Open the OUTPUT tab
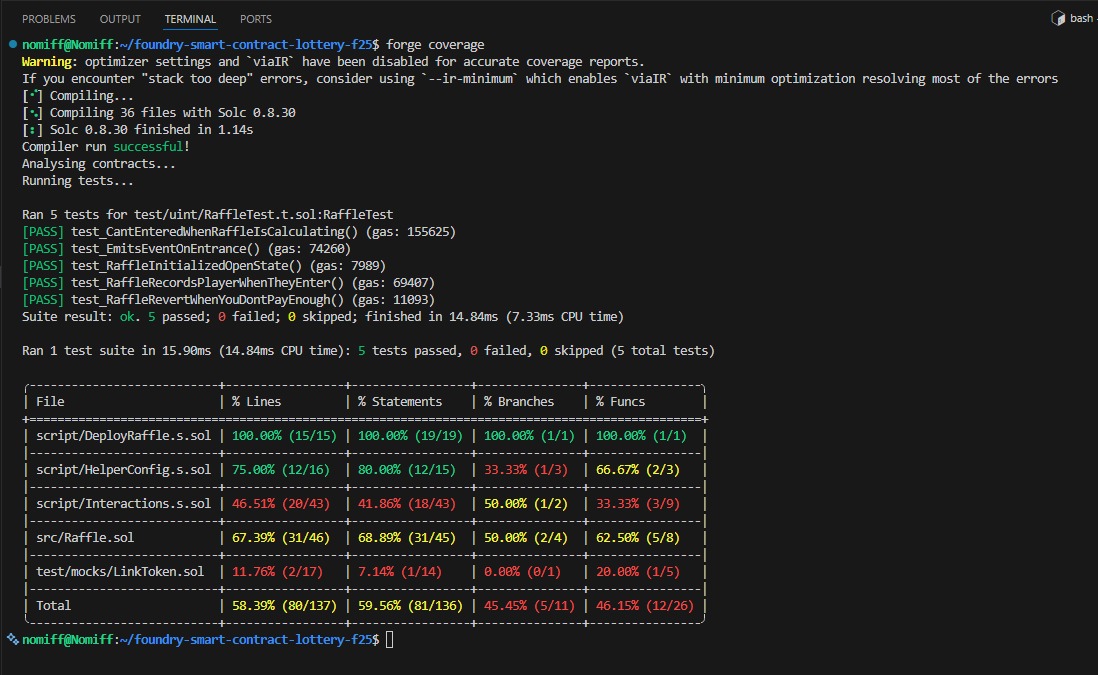This screenshot has width=1098, height=675. point(120,19)
